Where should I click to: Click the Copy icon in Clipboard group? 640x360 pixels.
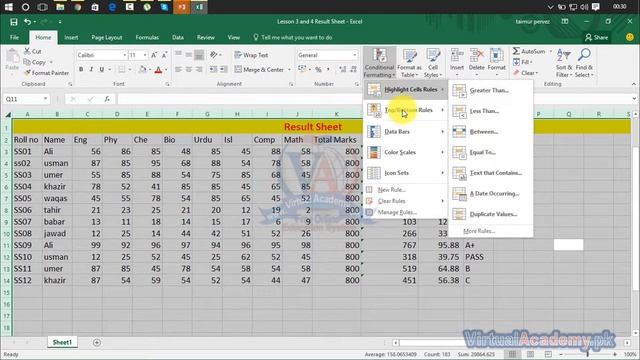pos(27,62)
